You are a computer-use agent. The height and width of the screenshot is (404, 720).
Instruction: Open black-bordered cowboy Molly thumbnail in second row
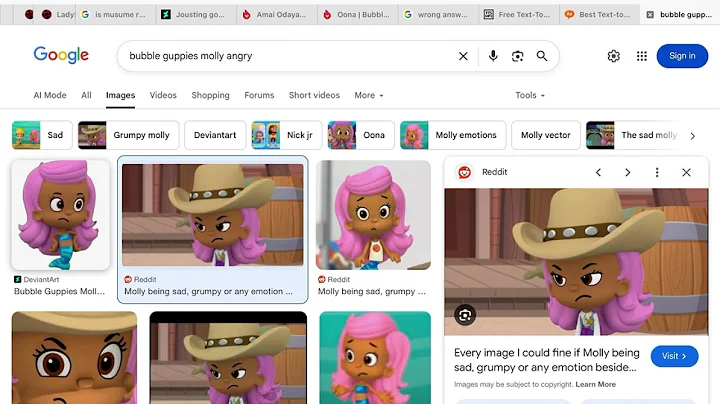coord(228,358)
